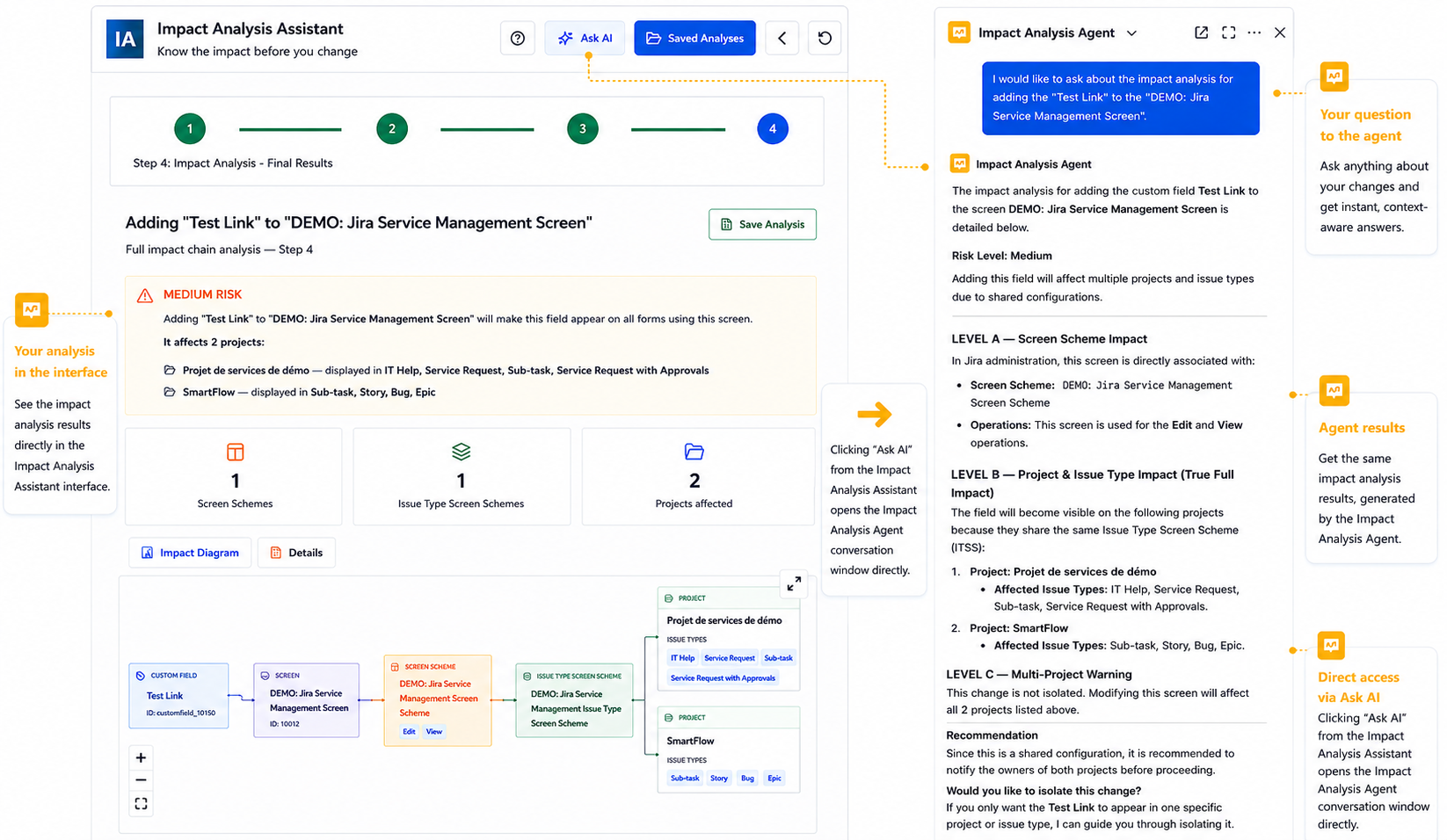This screenshot has width=1447, height=840.
Task: Expand the impact diagram to fullscreen
Action: tap(794, 583)
